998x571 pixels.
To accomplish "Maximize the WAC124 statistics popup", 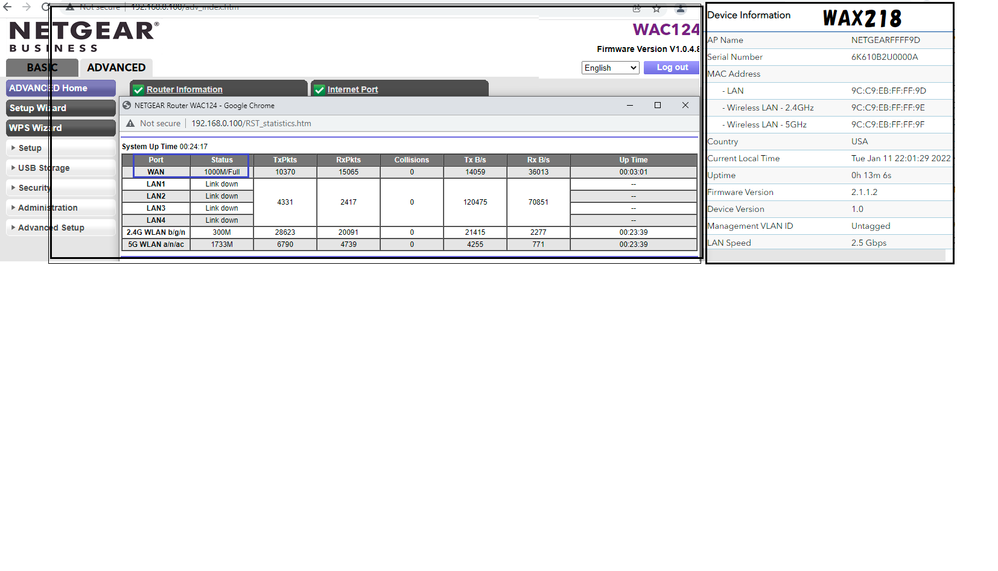I will click(x=657, y=106).
